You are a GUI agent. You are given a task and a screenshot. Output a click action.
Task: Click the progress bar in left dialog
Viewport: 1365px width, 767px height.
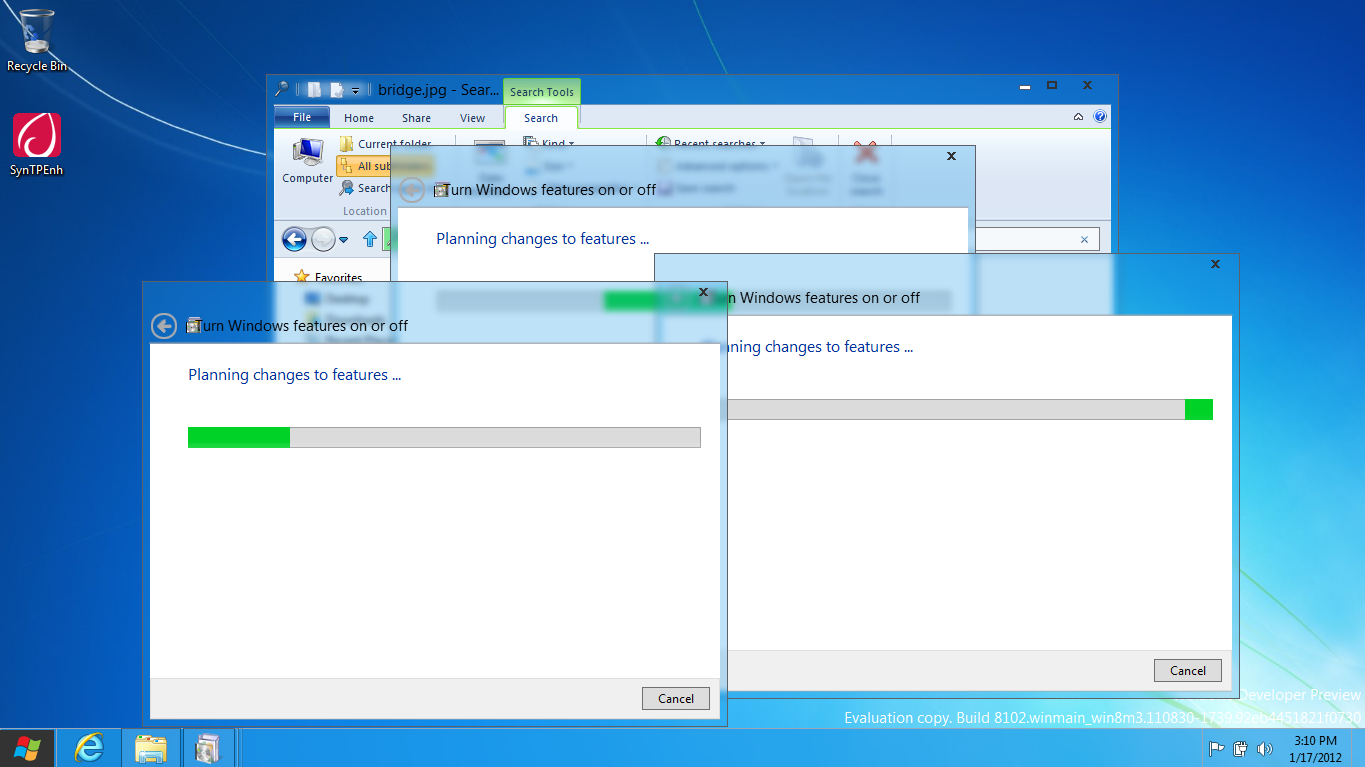[x=444, y=437]
